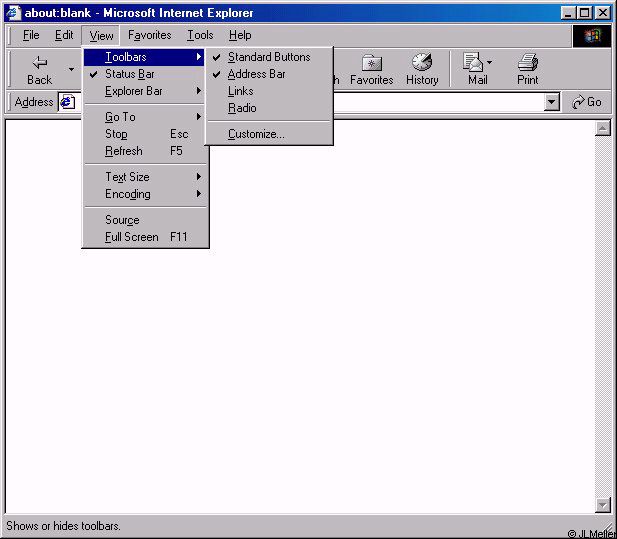Click the Internet Explorer title bar icon

click(13, 13)
